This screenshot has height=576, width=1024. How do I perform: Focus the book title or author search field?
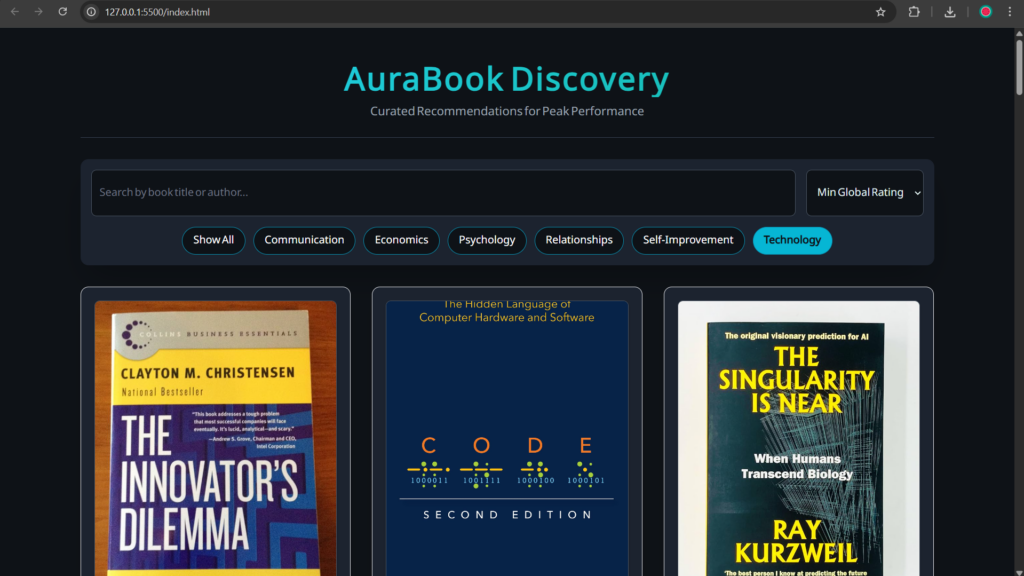pos(443,193)
